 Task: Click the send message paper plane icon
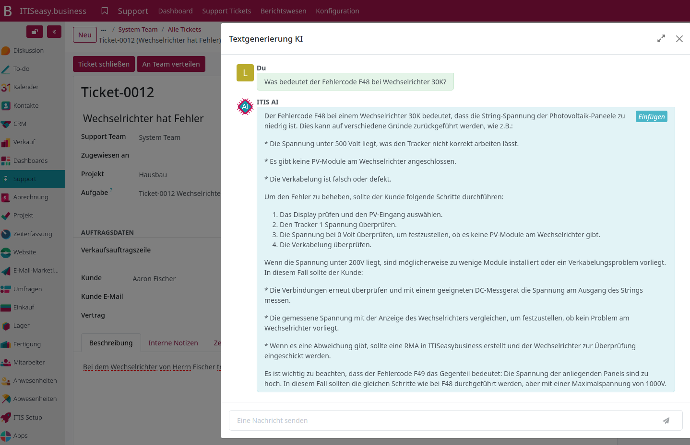click(x=666, y=421)
